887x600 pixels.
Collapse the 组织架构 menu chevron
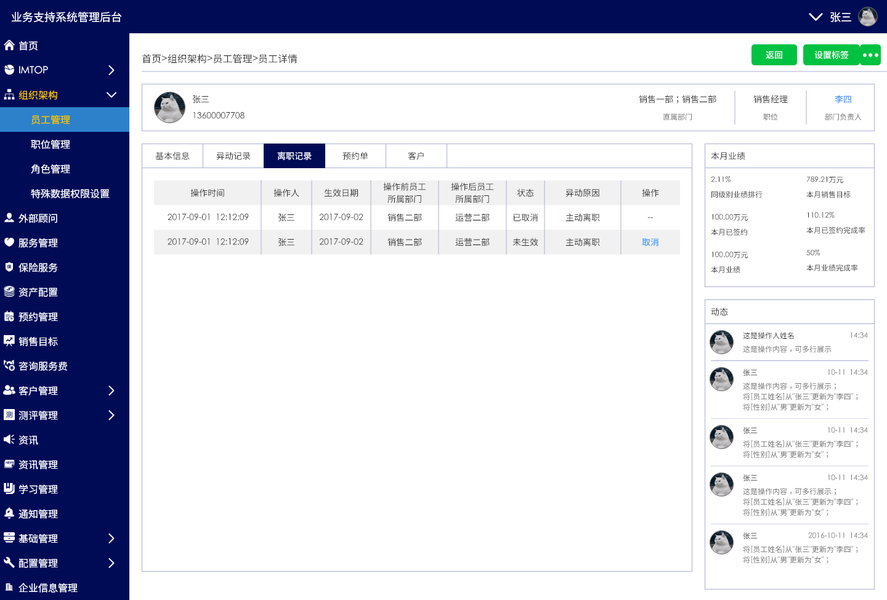tap(111, 95)
